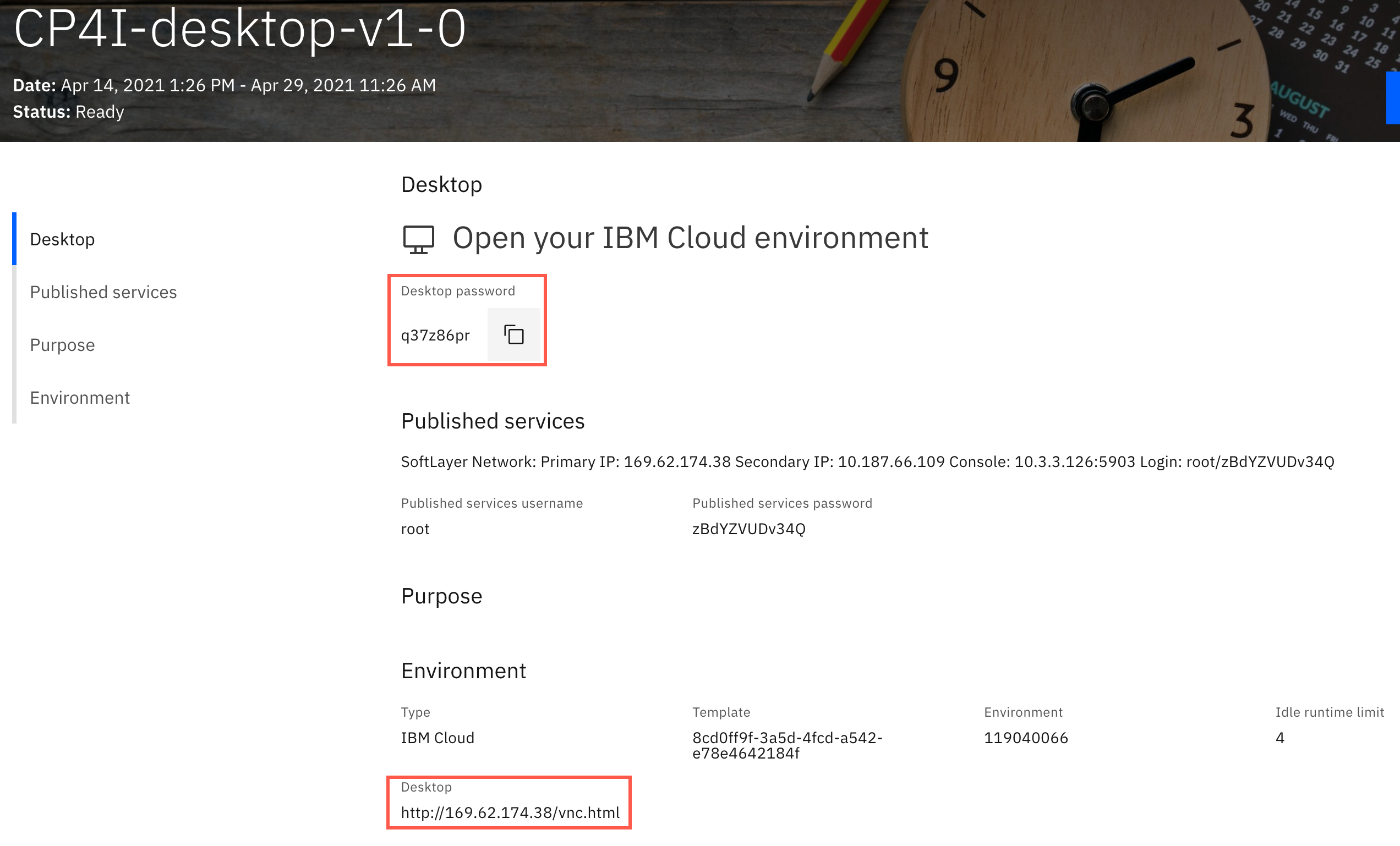Select published services username root
The height and width of the screenshot is (846, 1400).
click(x=415, y=529)
